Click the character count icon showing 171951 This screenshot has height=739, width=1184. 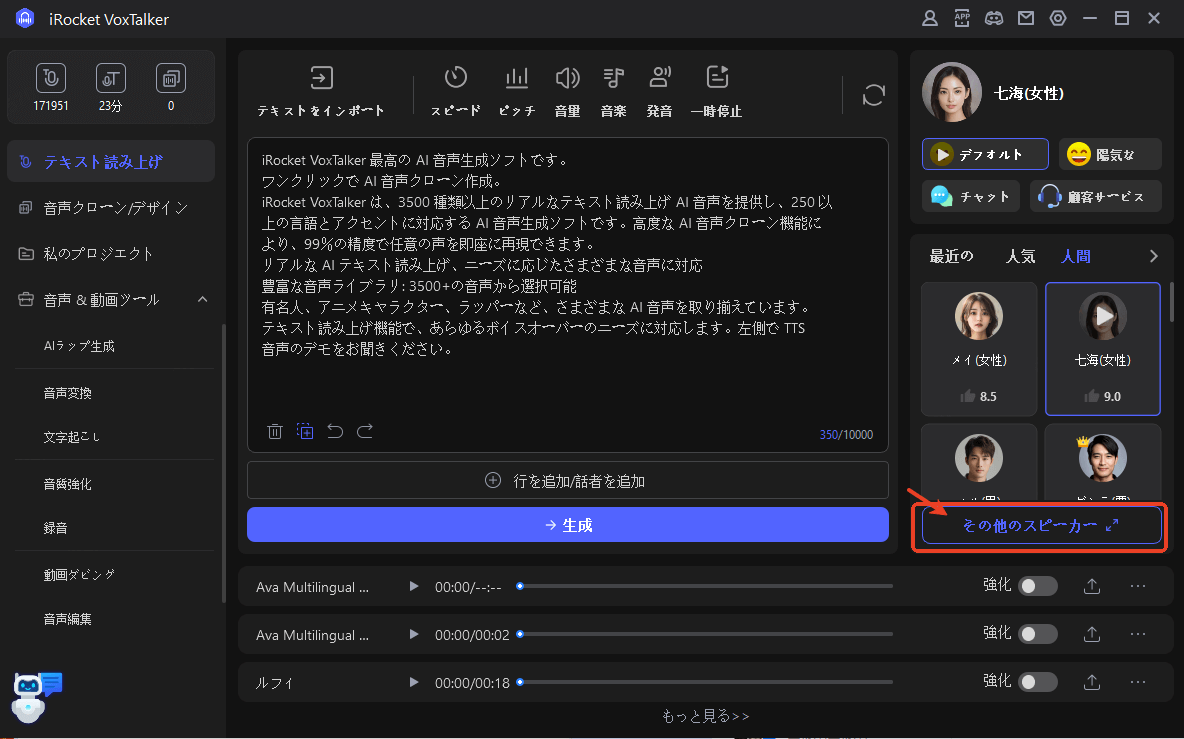[51, 79]
